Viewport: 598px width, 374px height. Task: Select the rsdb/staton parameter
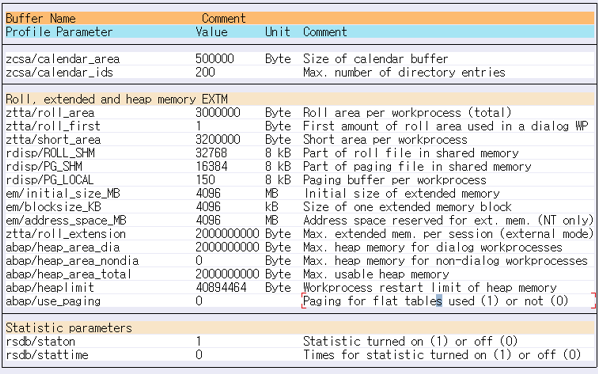click(40, 341)
